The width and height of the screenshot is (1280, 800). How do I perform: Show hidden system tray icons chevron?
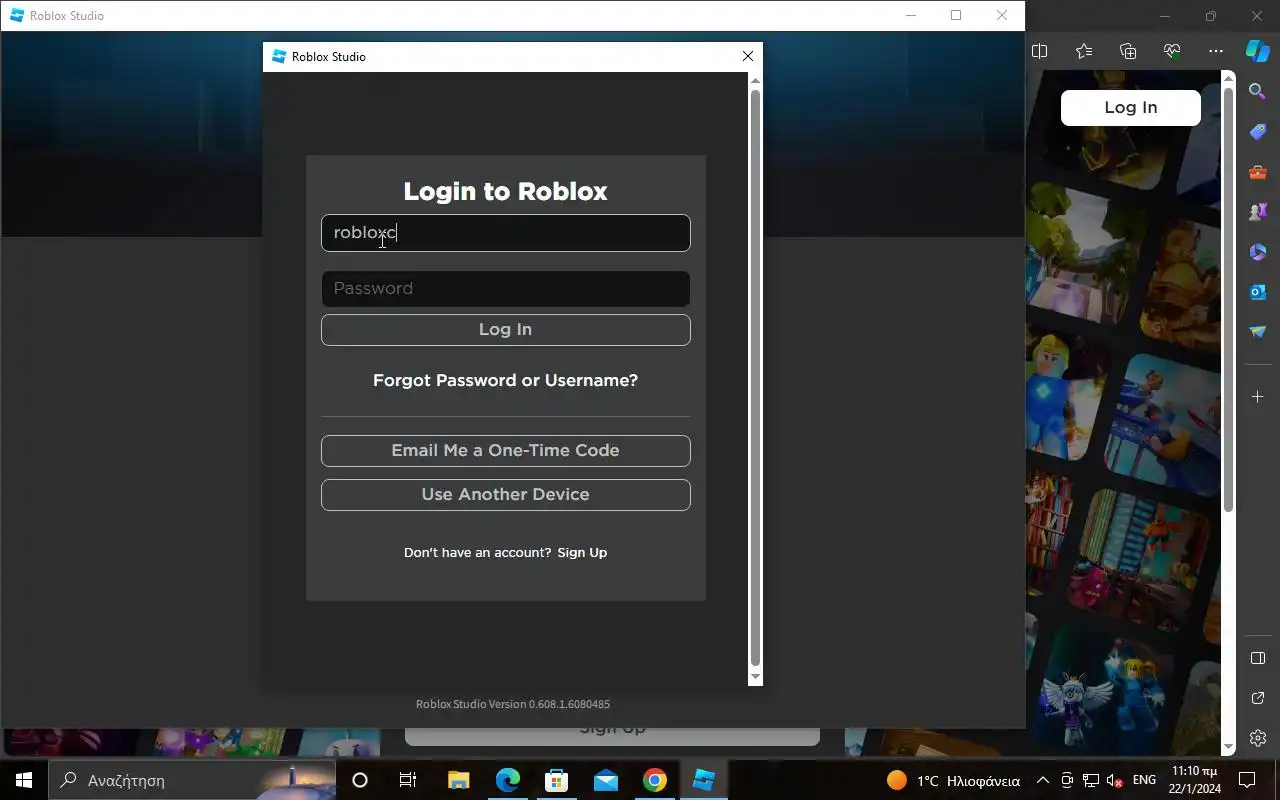(1043, 780)
